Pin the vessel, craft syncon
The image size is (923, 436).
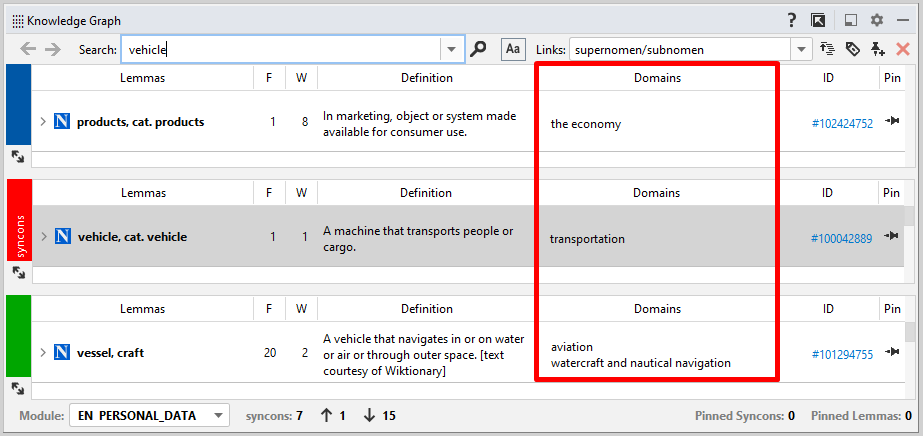(892, 353)
